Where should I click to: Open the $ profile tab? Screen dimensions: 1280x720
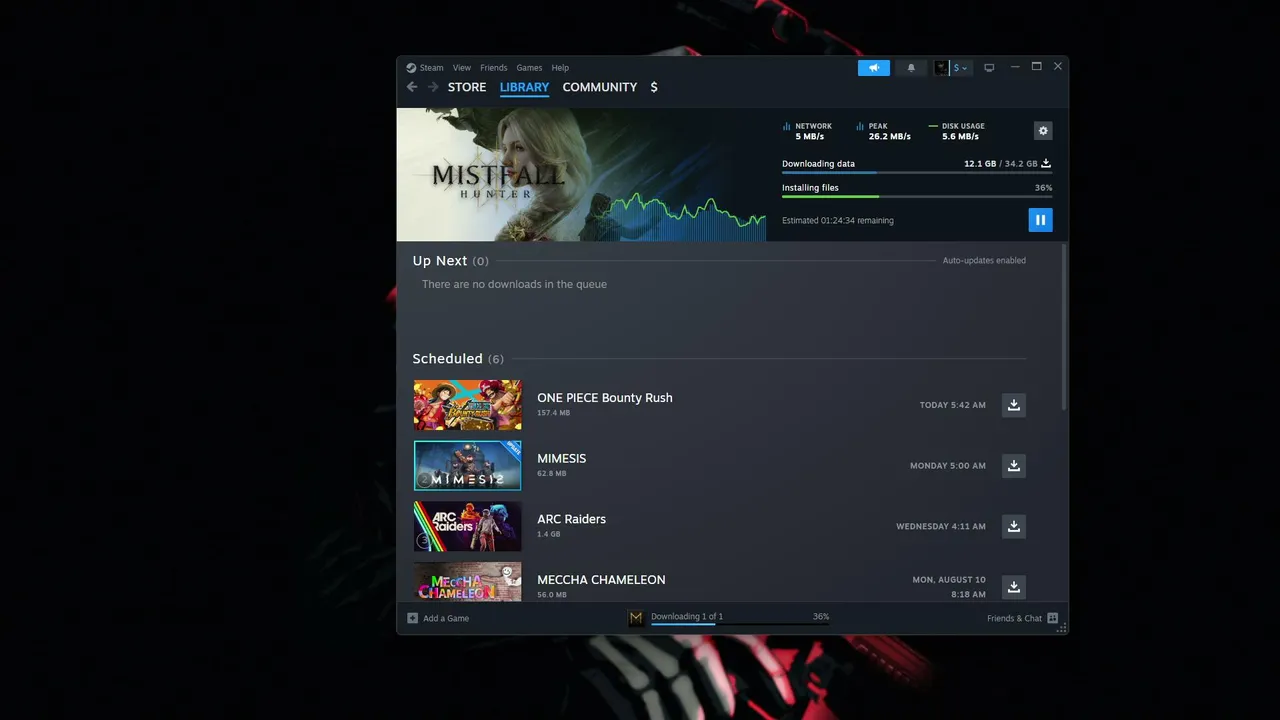coord(654,87)
